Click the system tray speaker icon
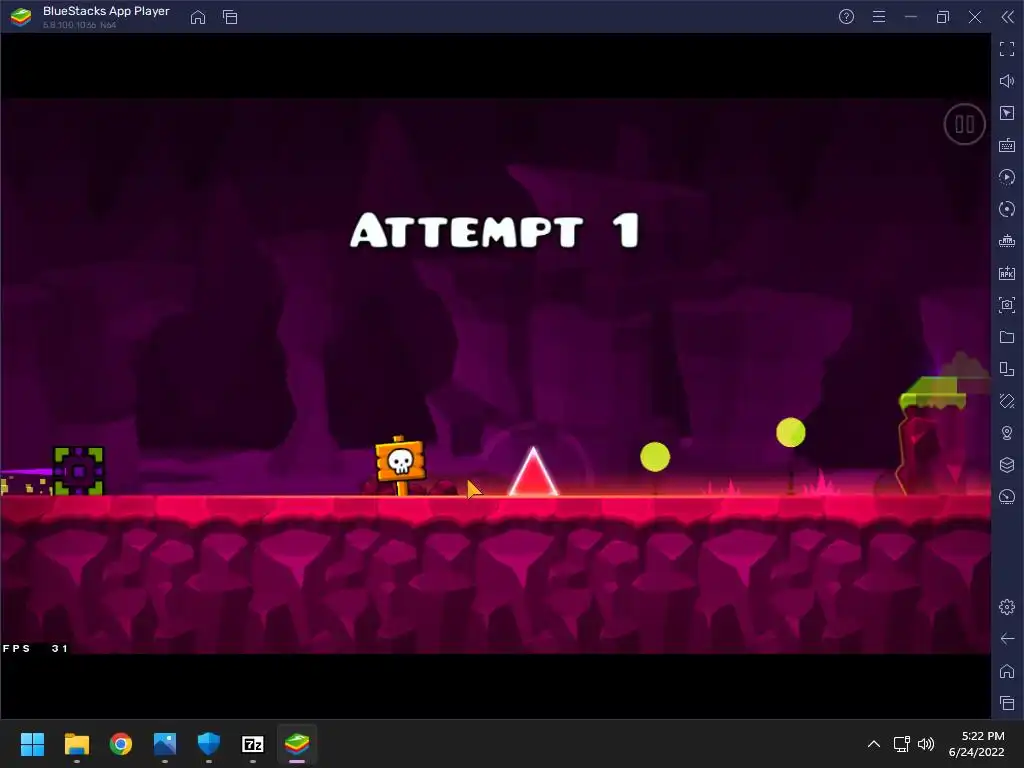Screen dimensions: 1024x768 click(x=926, y=744)
